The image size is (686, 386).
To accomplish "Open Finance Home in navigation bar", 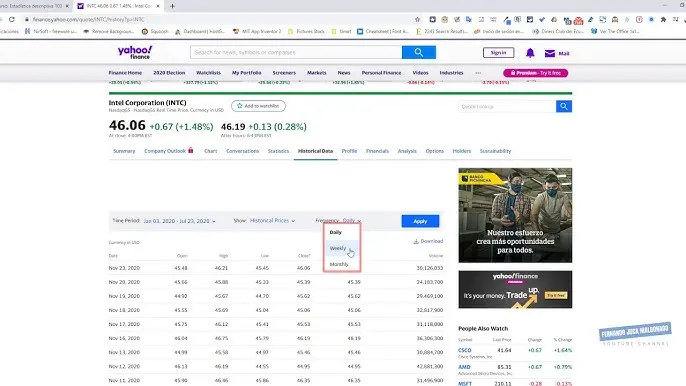I will 125,73.
